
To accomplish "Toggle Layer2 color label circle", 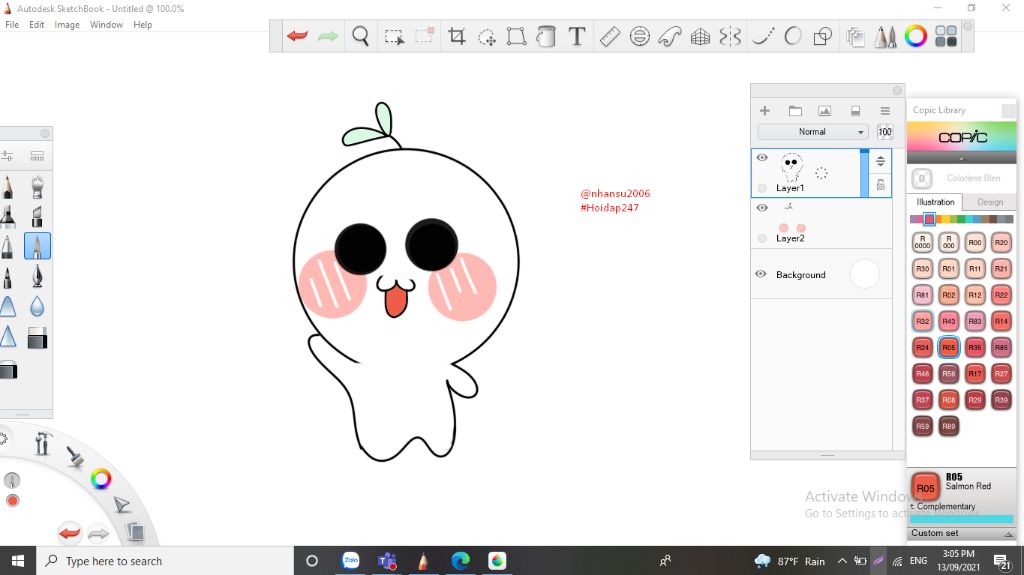I will pyautogui.click(x=762, y=238).
